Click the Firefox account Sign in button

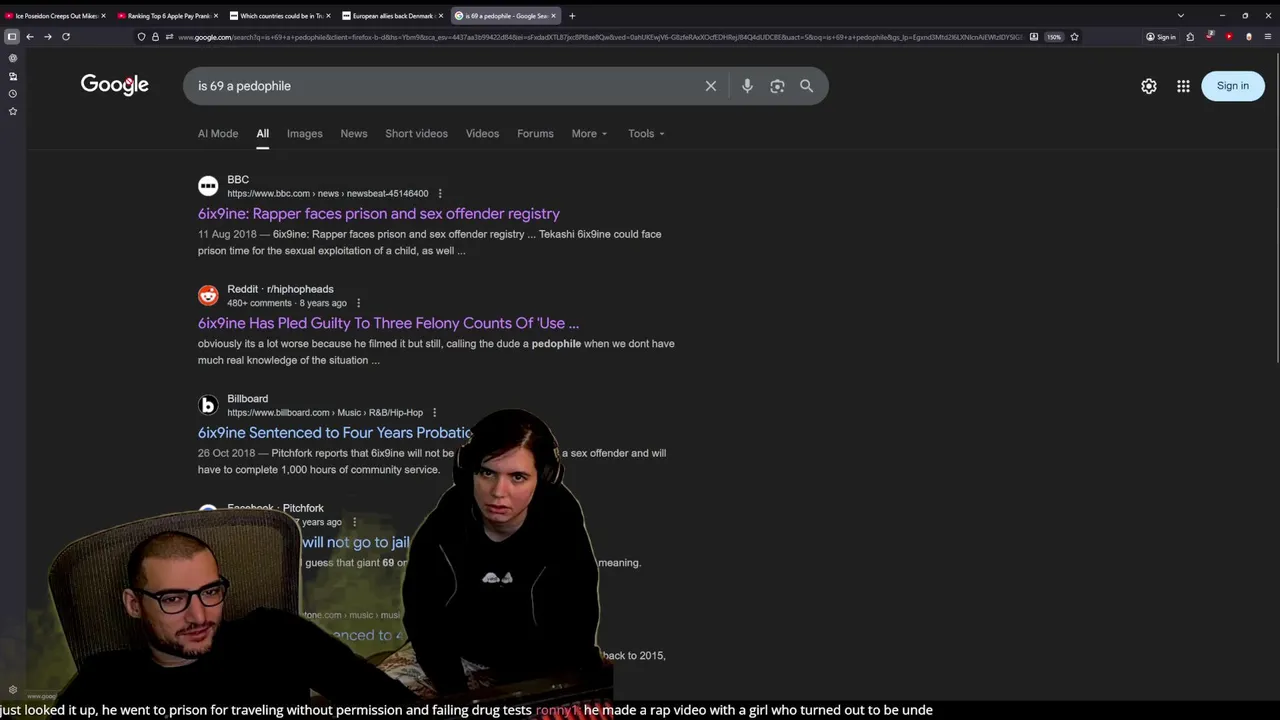coord(1161,37)
